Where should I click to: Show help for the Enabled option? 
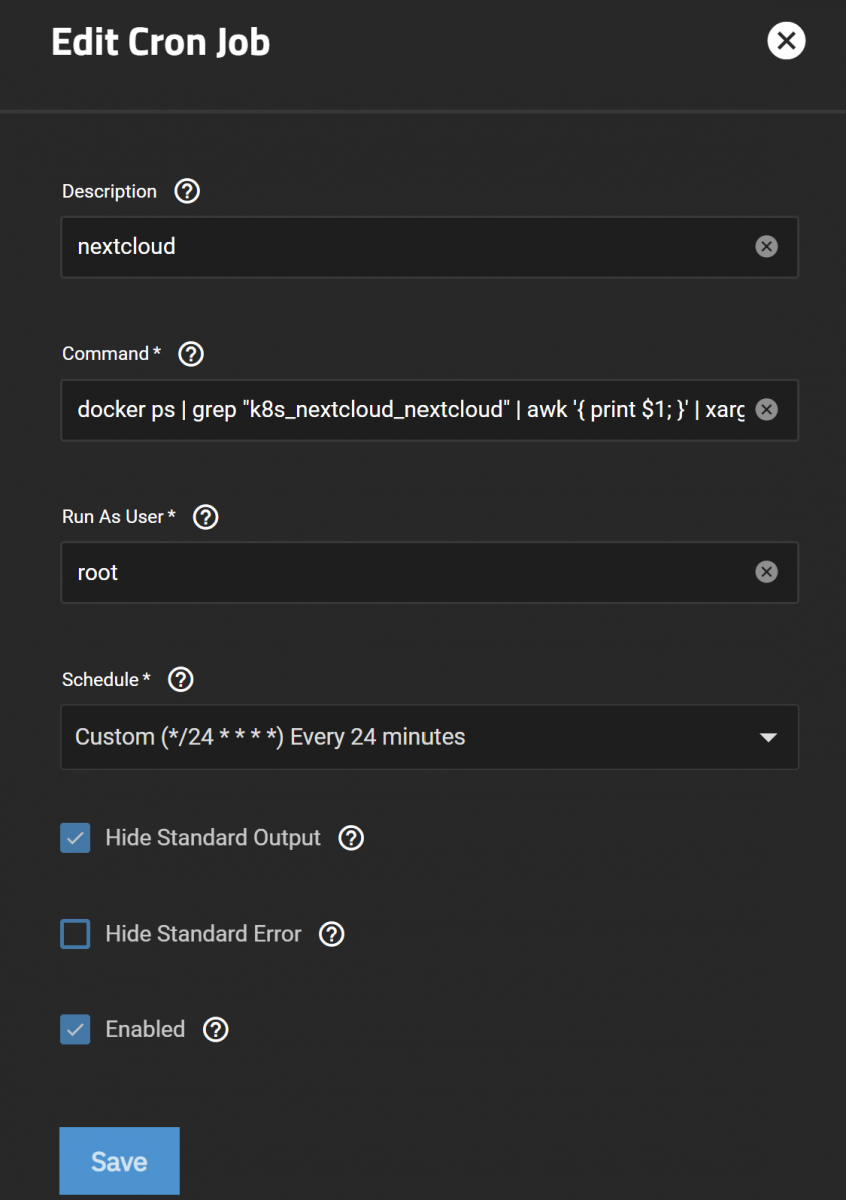click(x=215, y=1029)
